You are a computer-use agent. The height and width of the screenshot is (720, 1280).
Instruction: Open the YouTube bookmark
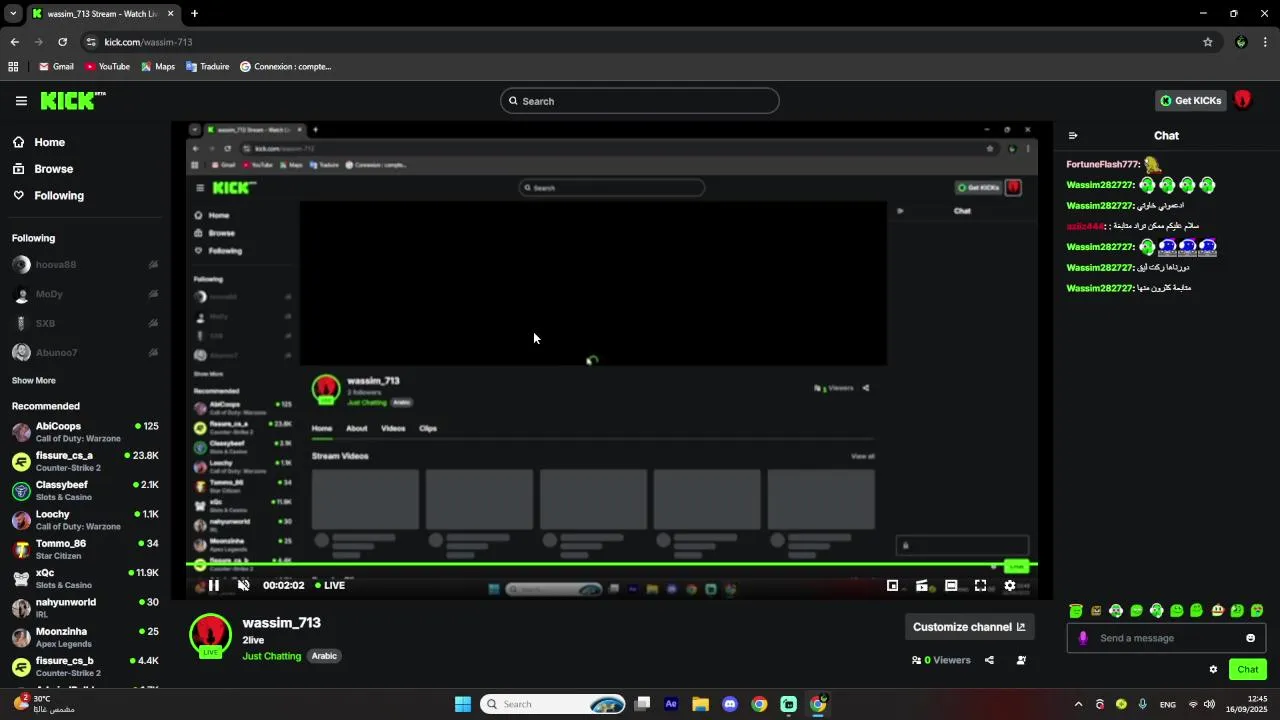click(x=107, y=67)
